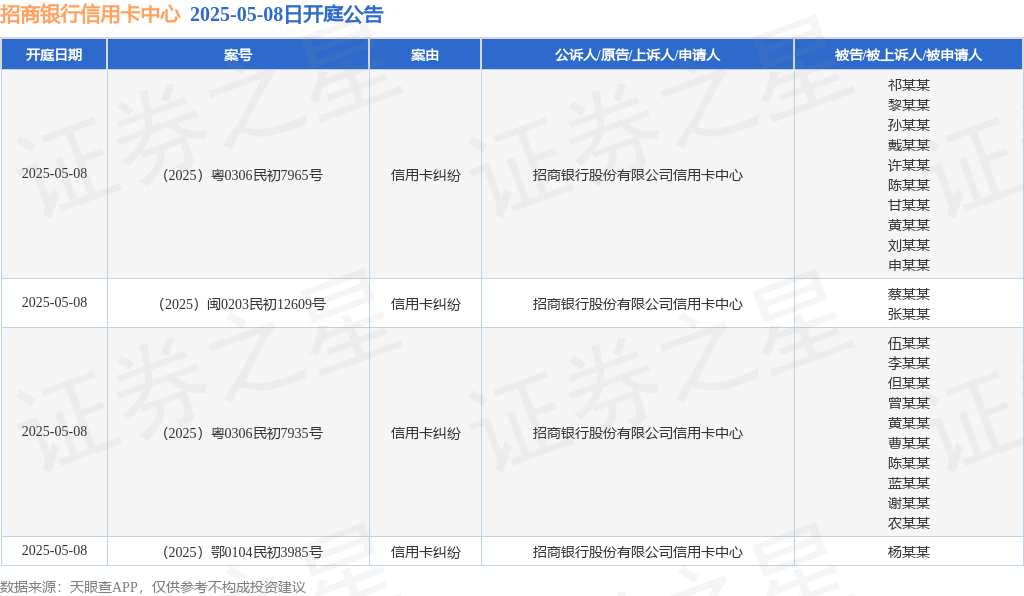Click the '公诉人/原告/上诉人/申请人' column header
The image size is (1024, 596).
coord(637,55)
